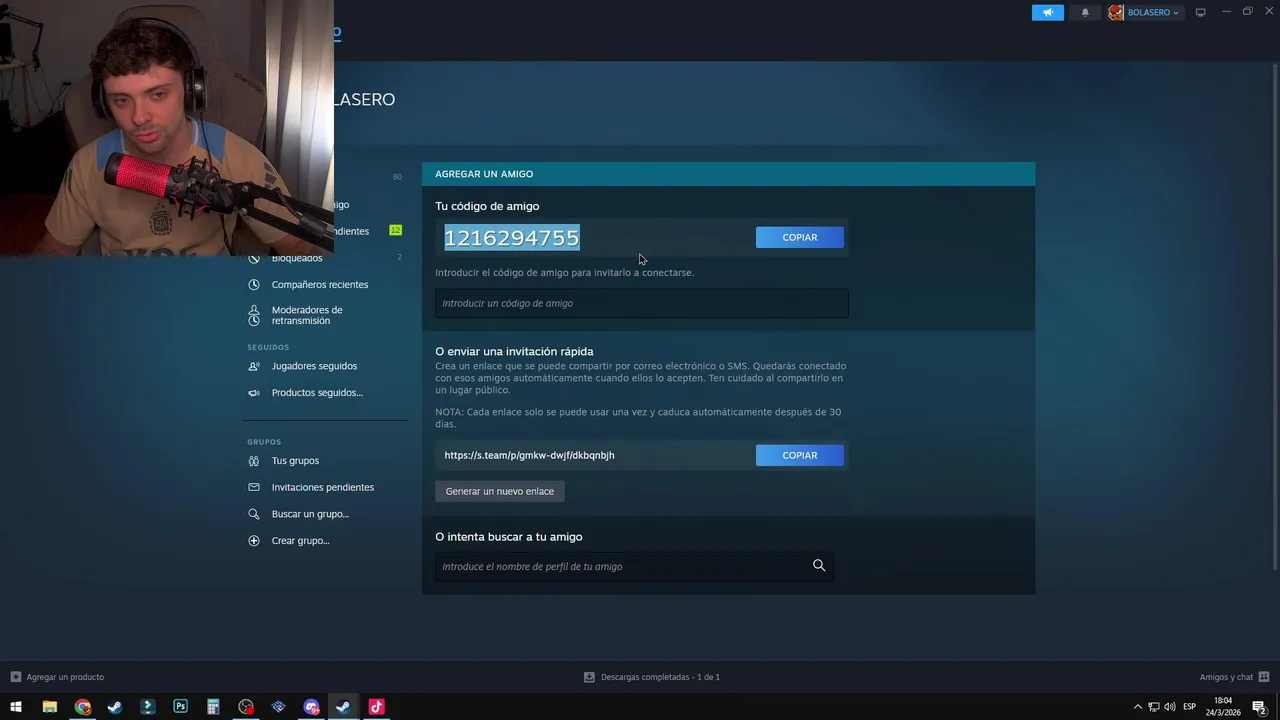Show hidden system tray icons chevron
Image resolution: width=1280 pixels, height=720 pixels.
1137,707
